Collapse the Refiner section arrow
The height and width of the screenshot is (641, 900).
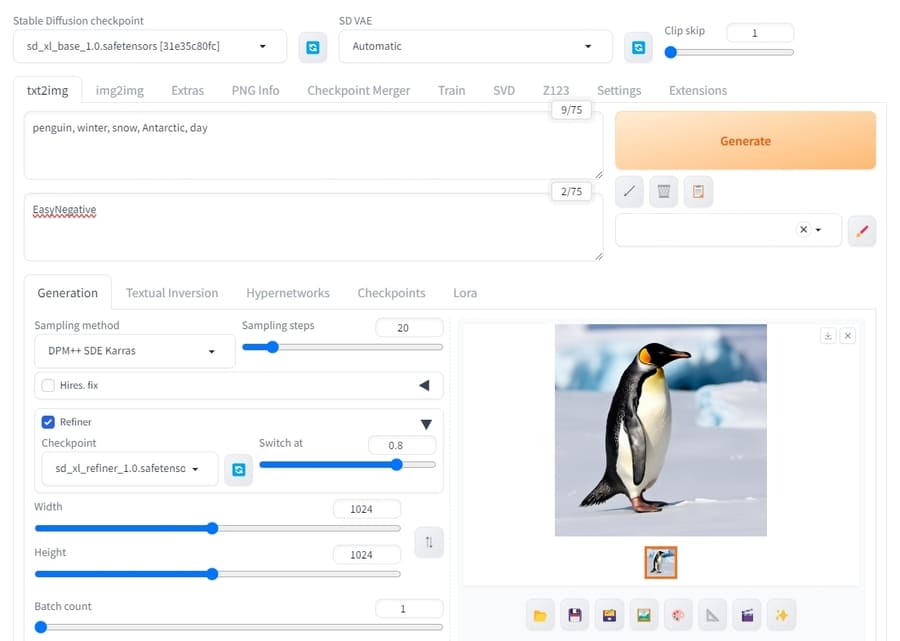coord(426,424)
